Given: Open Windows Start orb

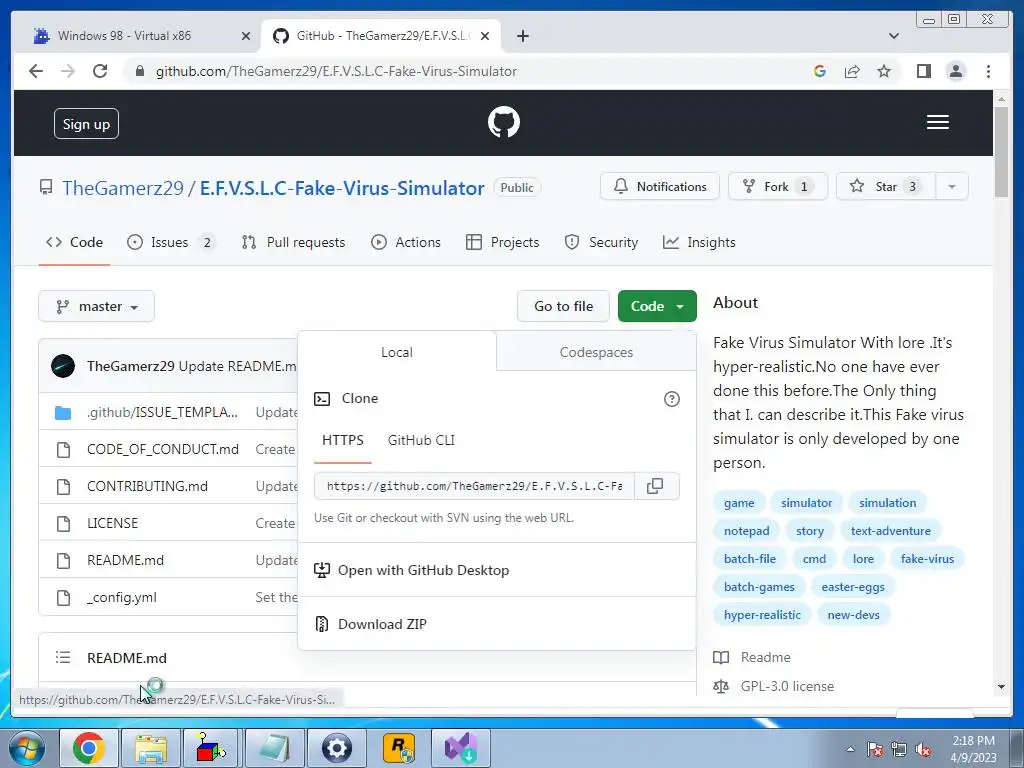Looking at the screenshot, I should pos(27,748).
